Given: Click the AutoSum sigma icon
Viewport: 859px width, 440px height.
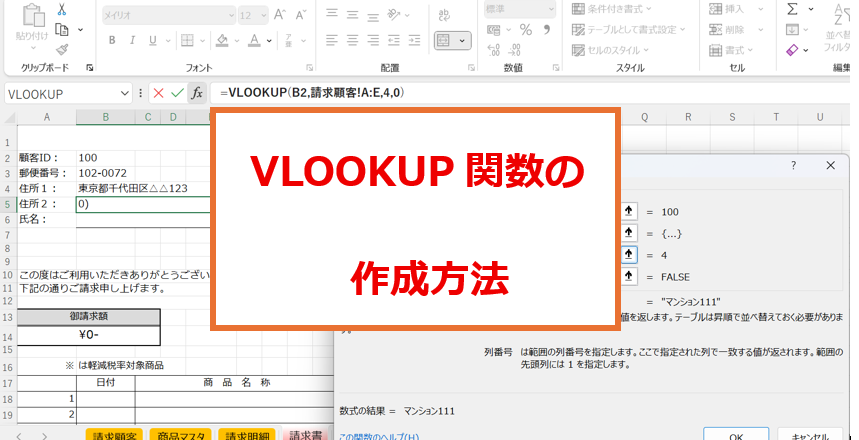Looking at the screenshot, I should tap(793, 10).
